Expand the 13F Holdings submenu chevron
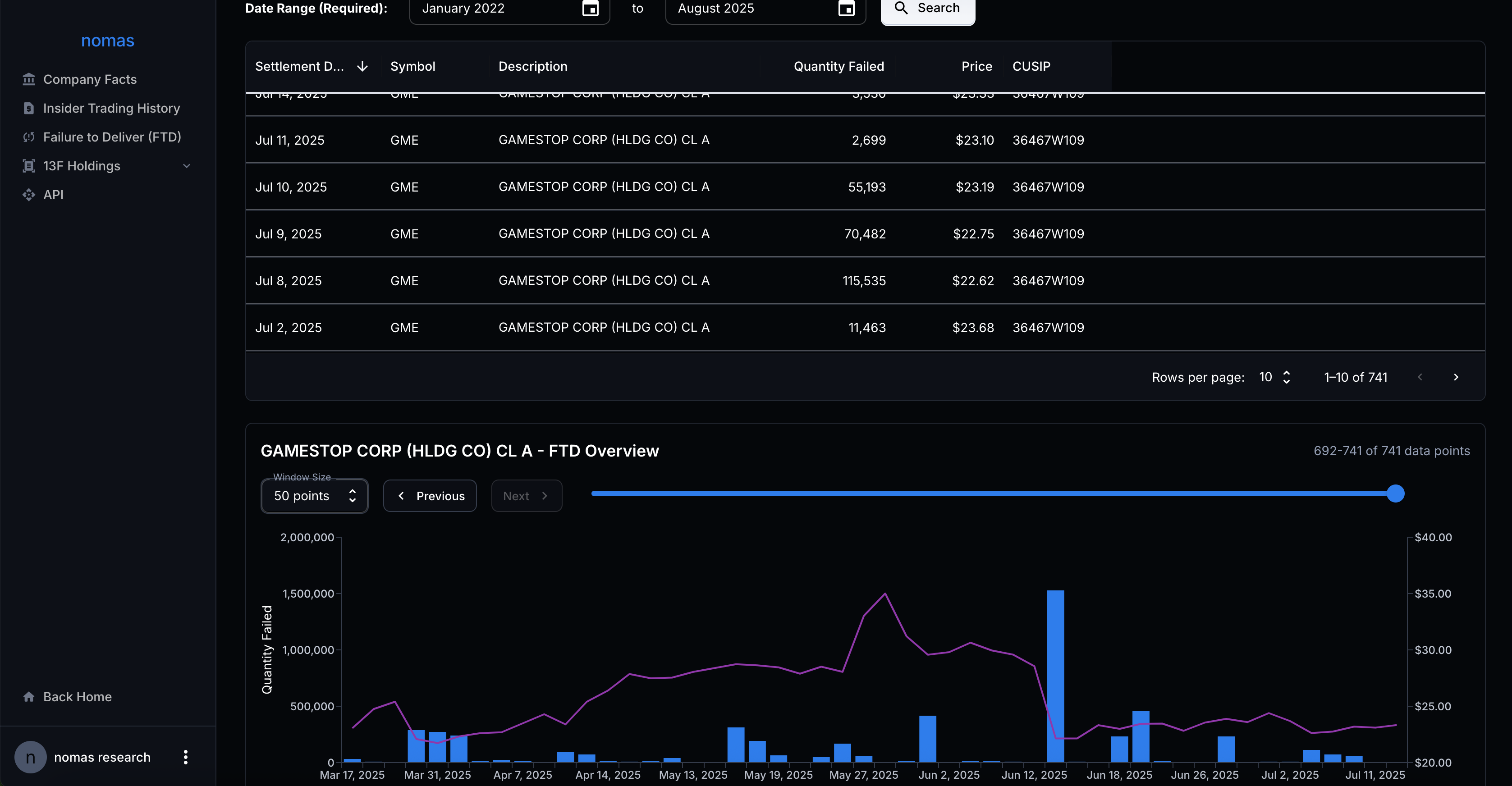Viewport: 1512px width, 786px height. click(187, 166)
